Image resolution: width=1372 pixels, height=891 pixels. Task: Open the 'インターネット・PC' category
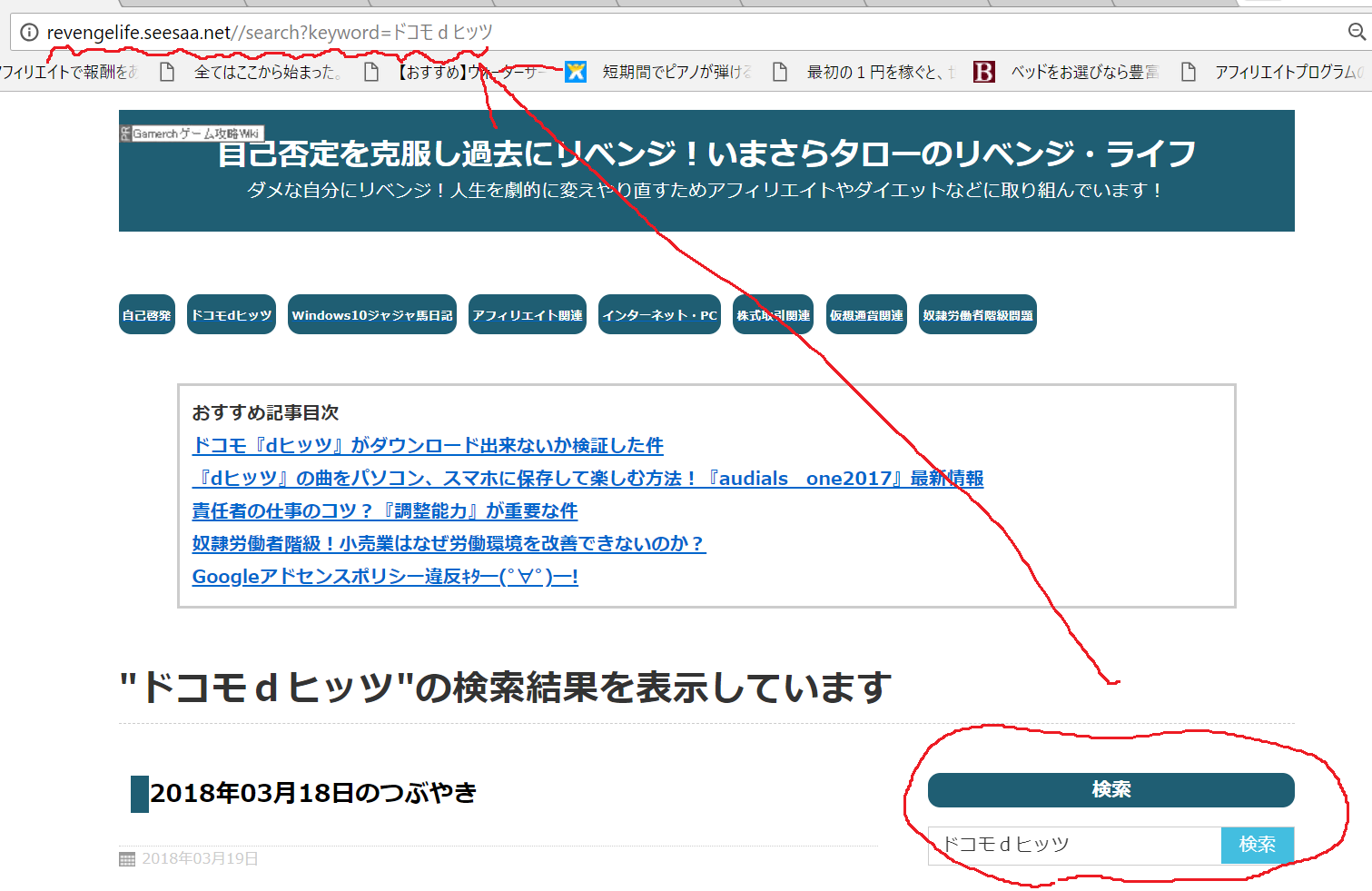659,315
